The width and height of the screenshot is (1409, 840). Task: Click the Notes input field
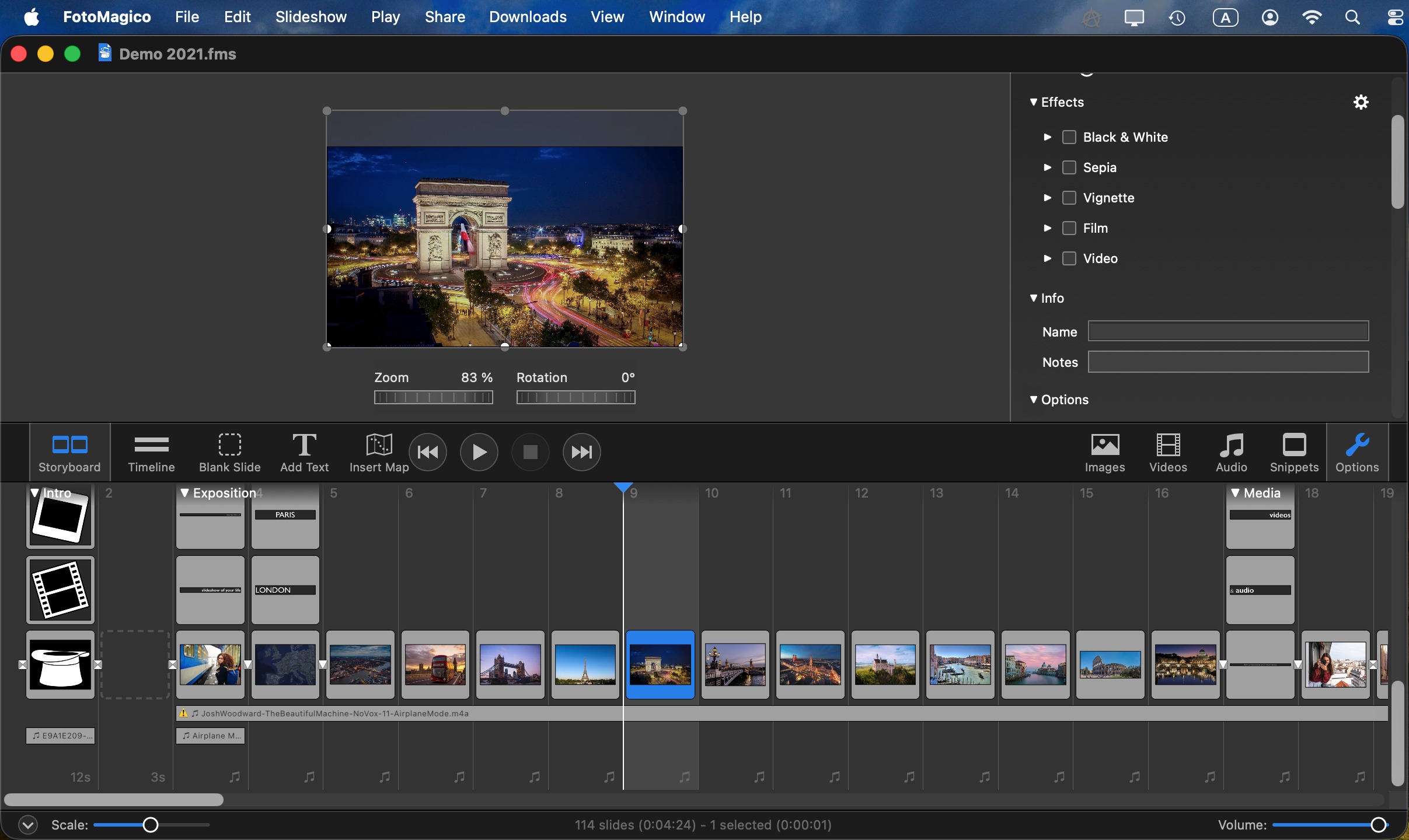click(x=1228, y=362)
